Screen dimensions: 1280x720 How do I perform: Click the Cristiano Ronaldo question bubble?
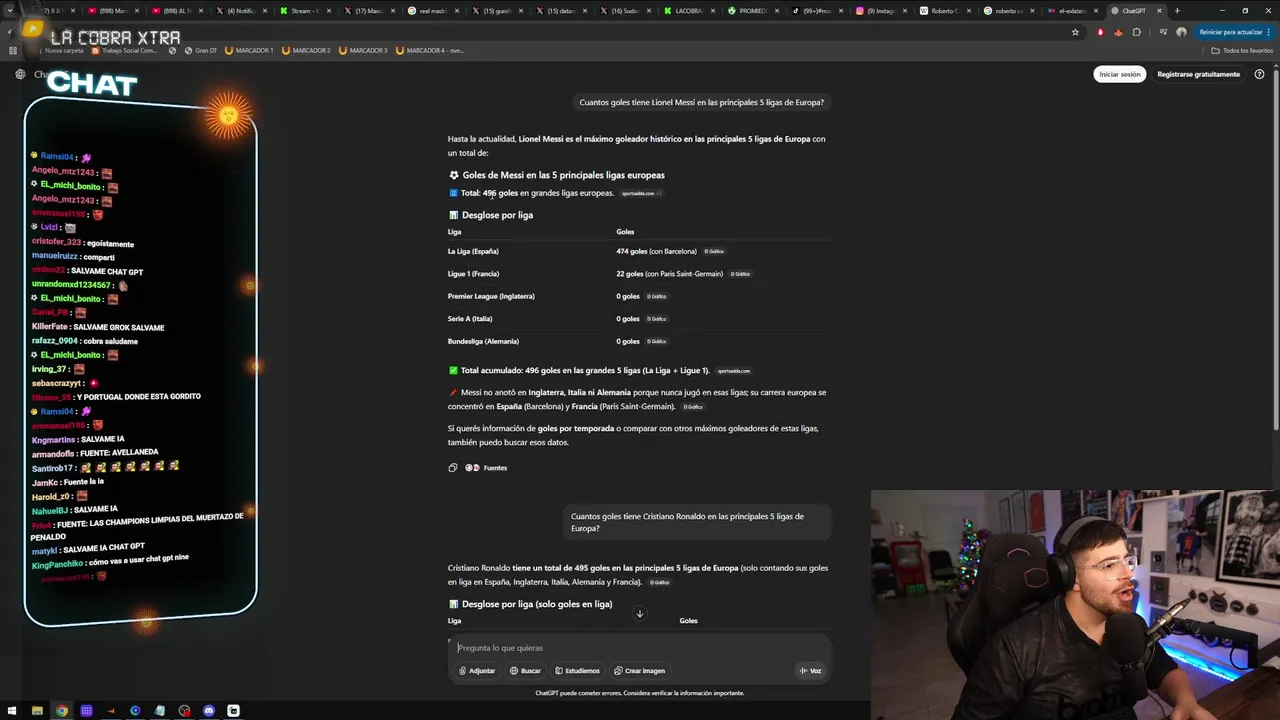697,522
